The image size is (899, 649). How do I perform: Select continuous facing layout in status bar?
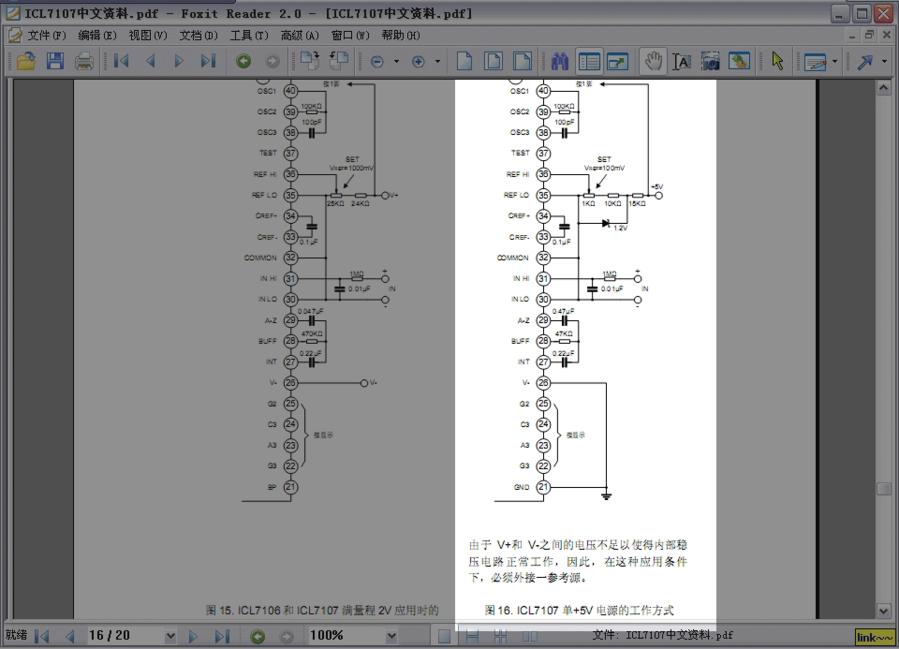coord(501,636)
